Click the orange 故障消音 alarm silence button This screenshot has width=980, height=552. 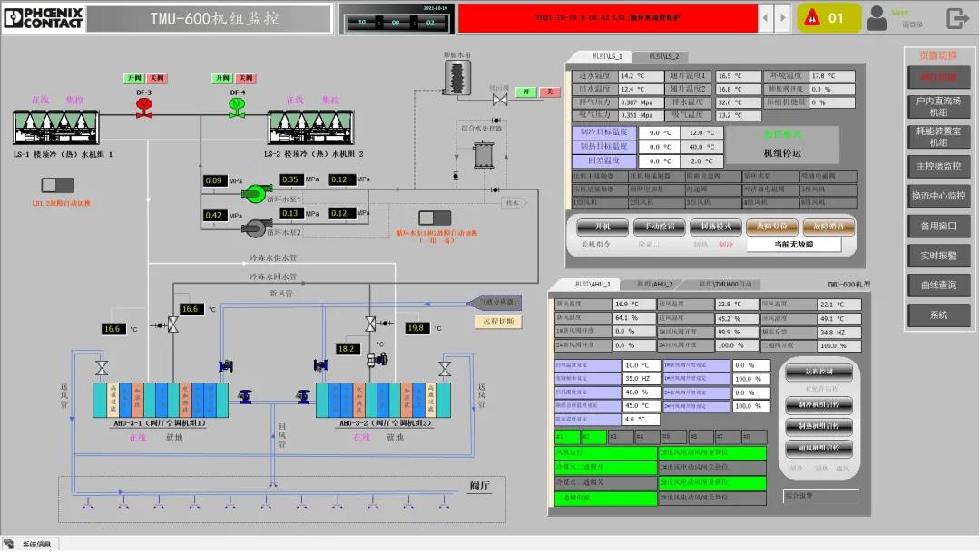pyautogui.click(x=828, y=226)
